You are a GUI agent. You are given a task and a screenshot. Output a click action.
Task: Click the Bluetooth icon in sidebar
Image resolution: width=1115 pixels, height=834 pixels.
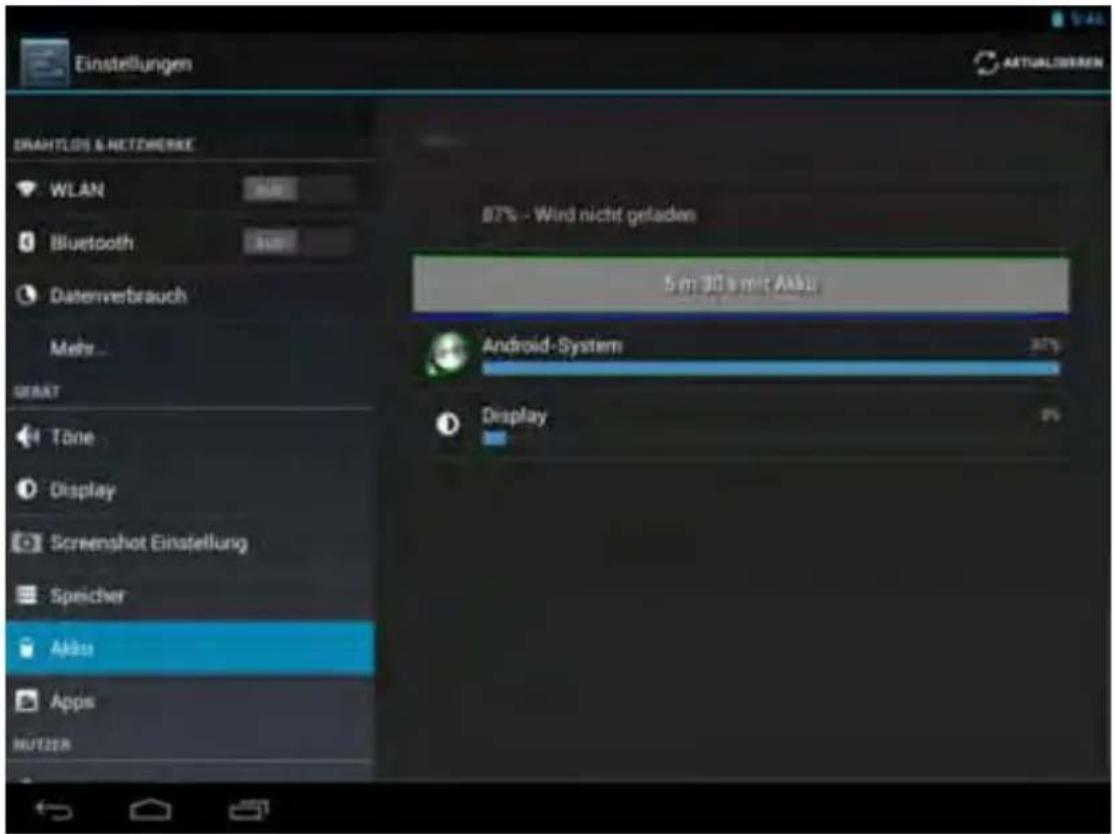click(x=26, y=242)
